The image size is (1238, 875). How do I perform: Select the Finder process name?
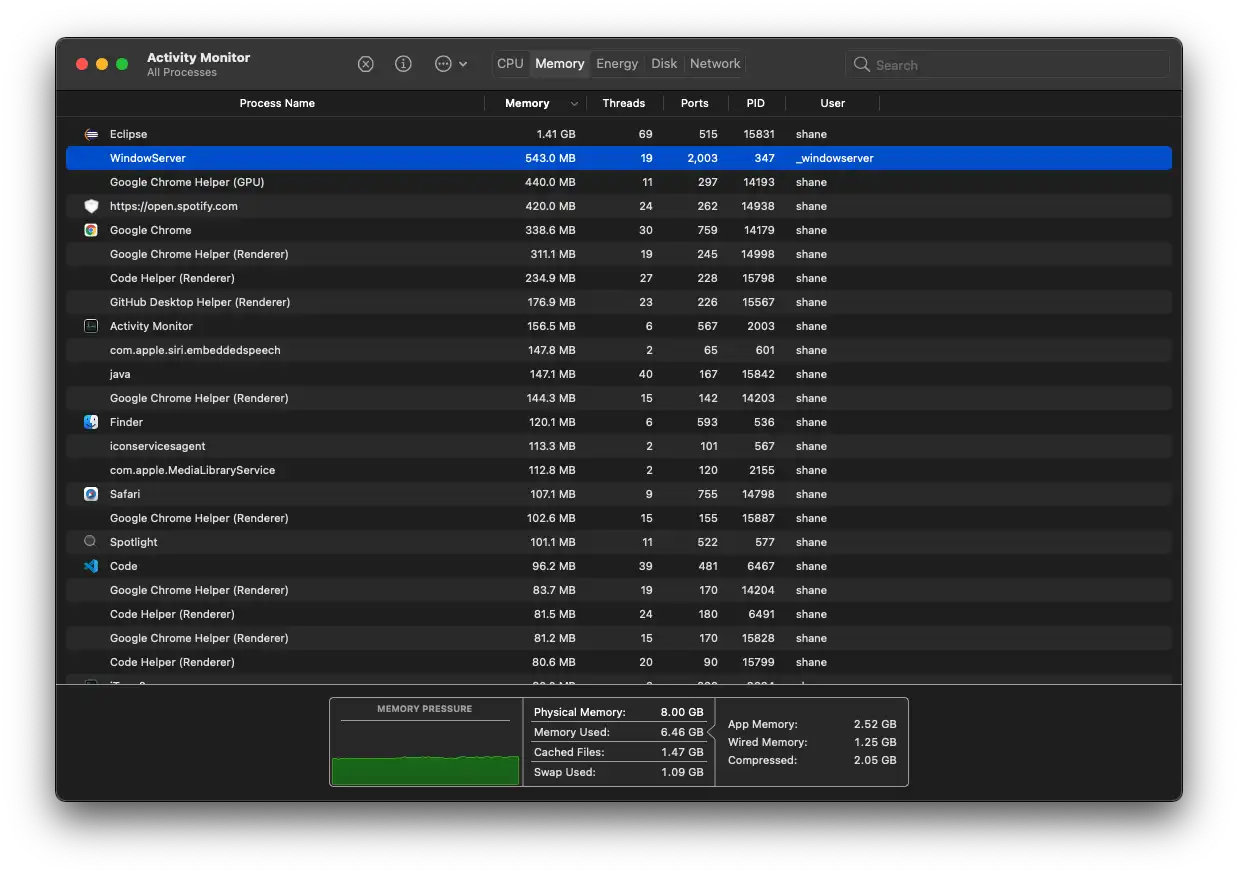pos(126,422)
